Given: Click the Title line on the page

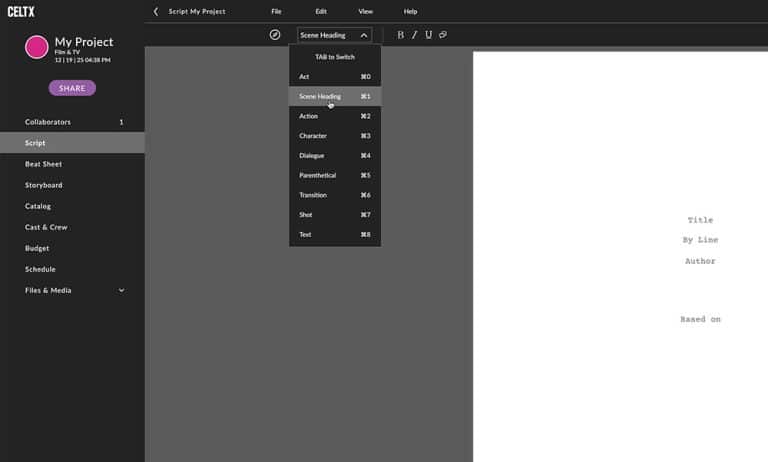Looking at the screenshot, I should point(700,220).
